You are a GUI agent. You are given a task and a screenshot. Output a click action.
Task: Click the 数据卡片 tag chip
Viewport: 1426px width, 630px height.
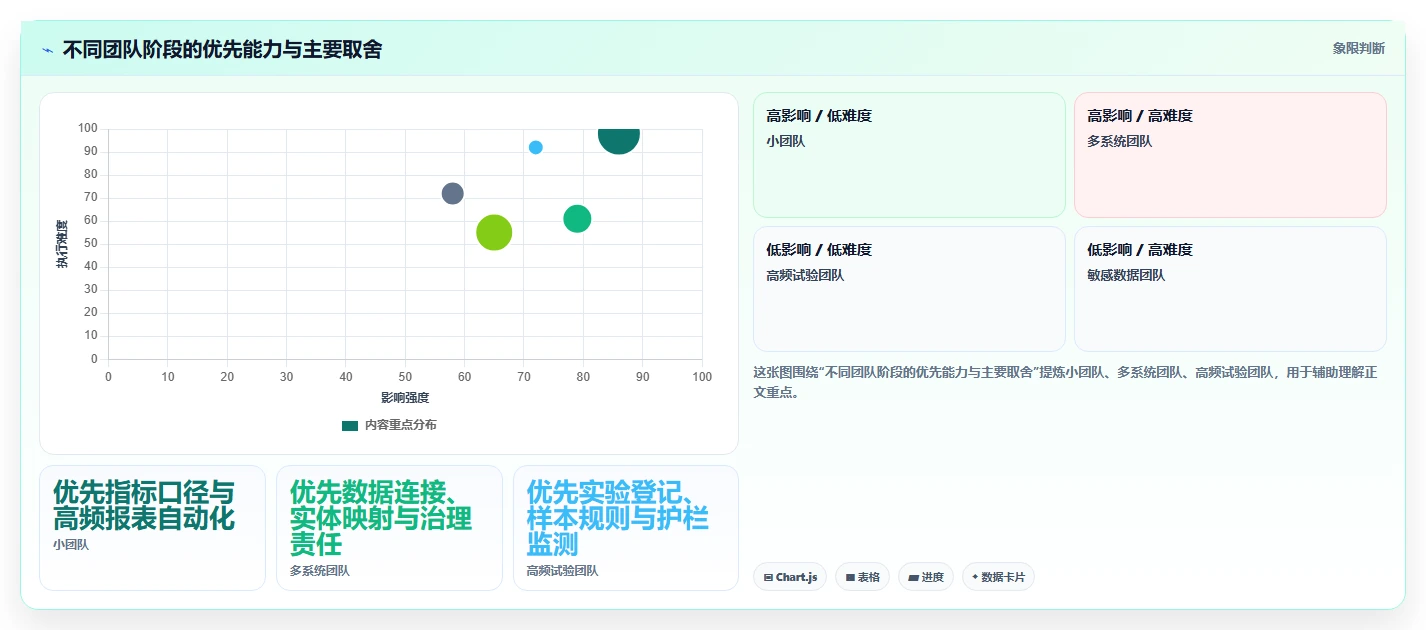click(998, 577)
